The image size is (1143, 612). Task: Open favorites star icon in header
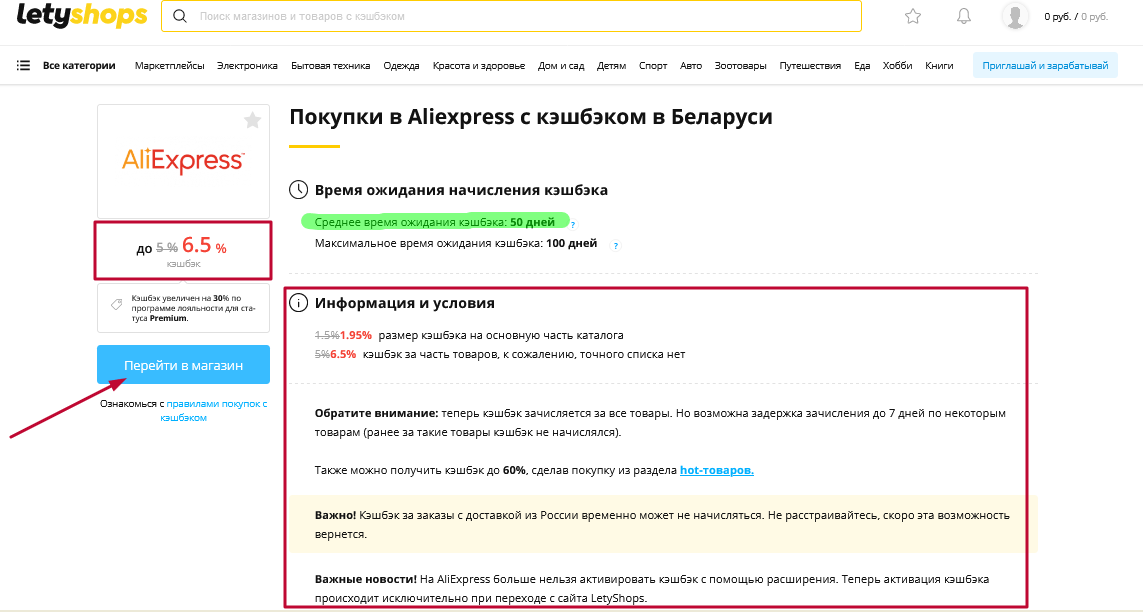913,16
